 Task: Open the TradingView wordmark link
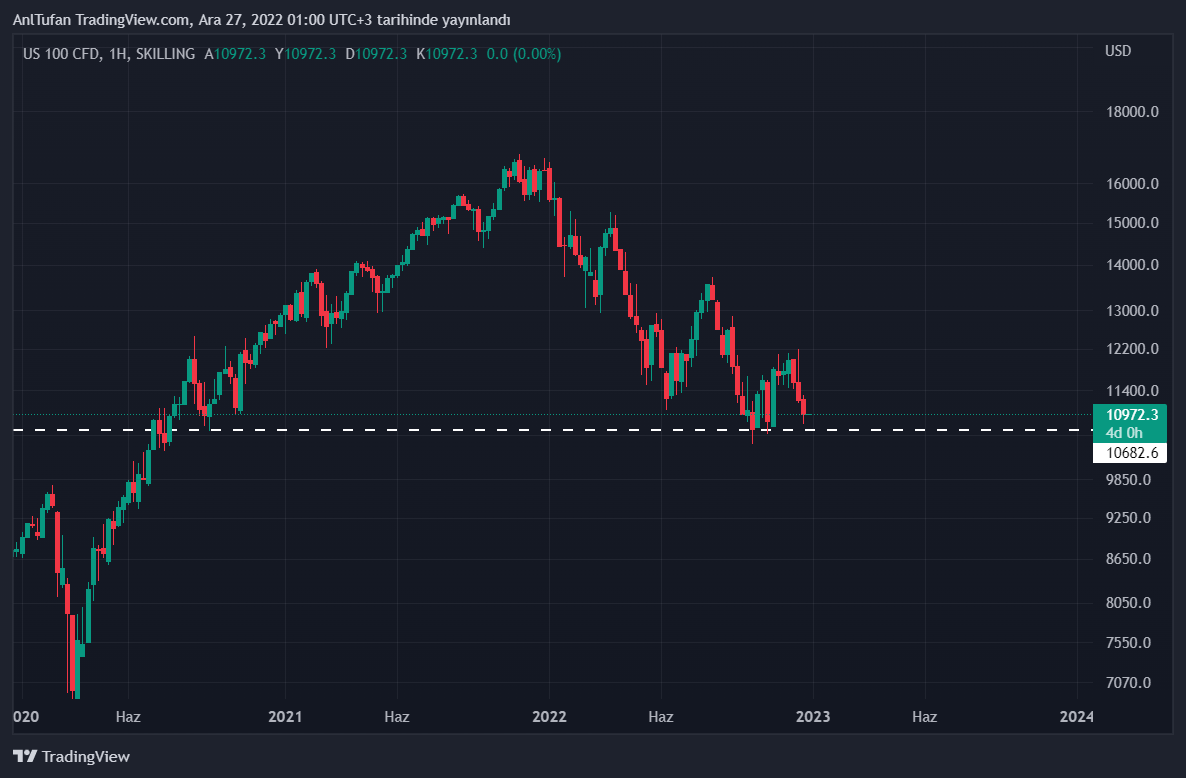(x=86, y=756)
